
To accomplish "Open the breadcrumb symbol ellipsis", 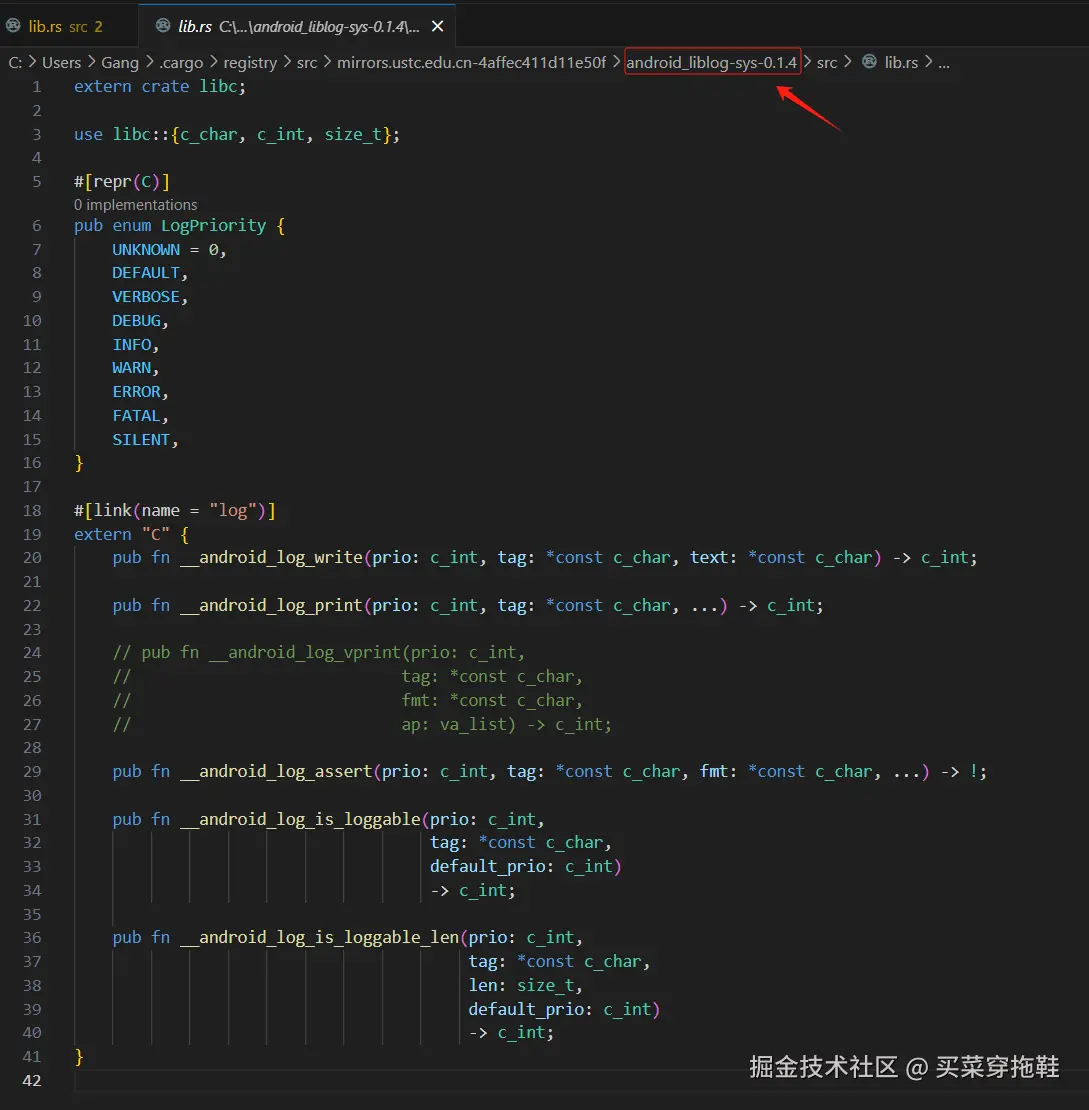I will [944, 63].
